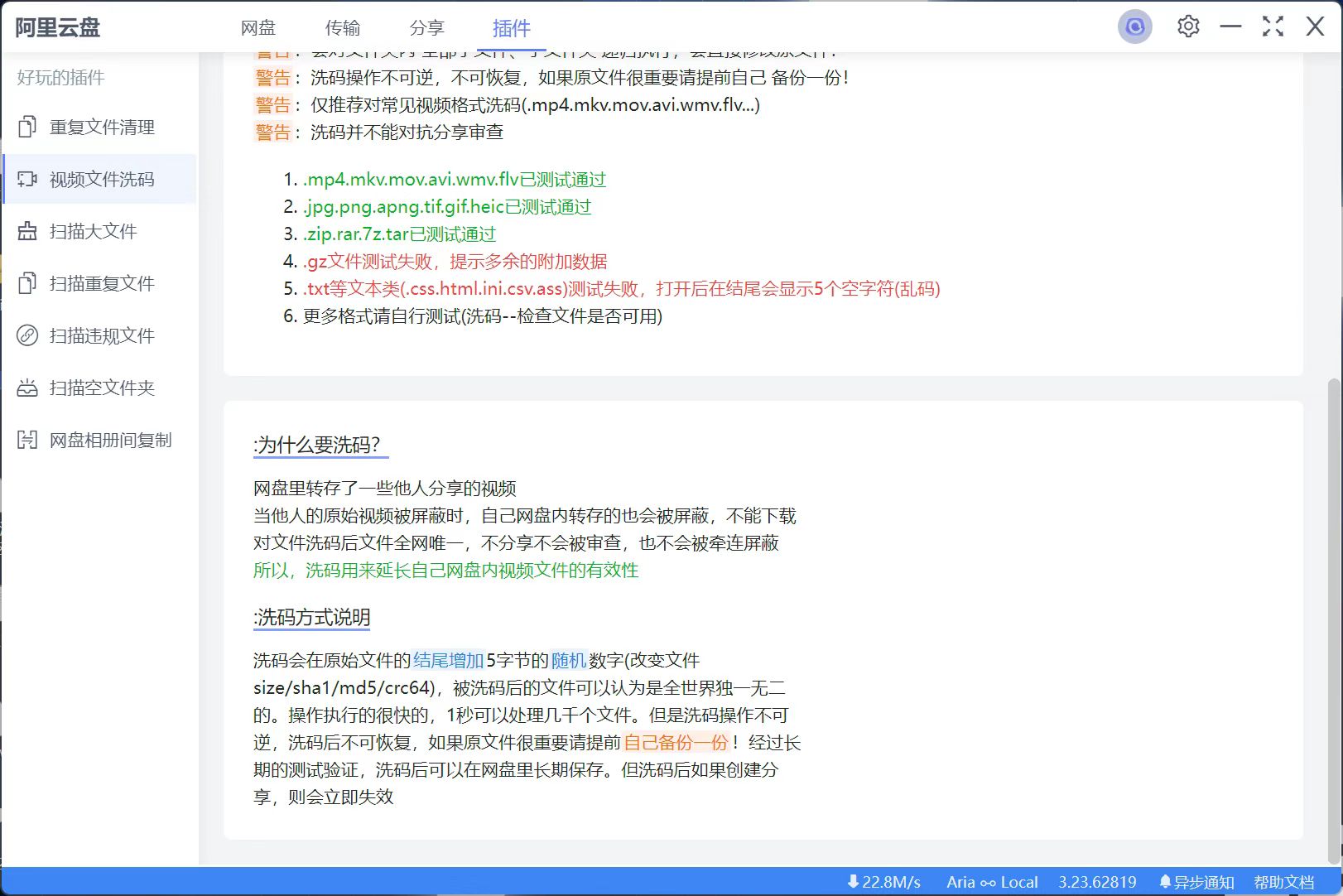
Task: Open 扫描违规文件 plugin entry
Action: 99,335
